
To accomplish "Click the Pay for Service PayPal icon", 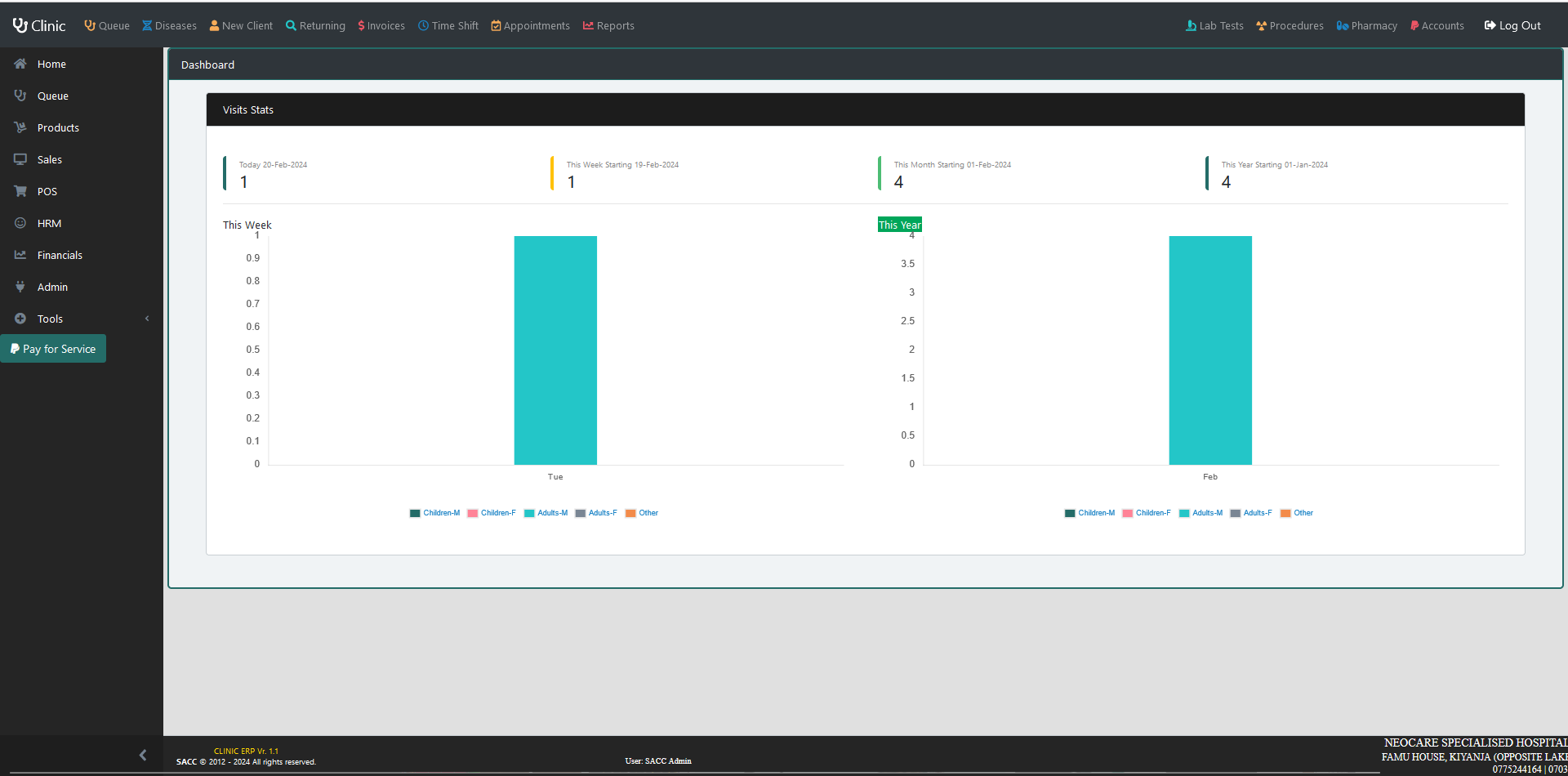I will 15,349.
